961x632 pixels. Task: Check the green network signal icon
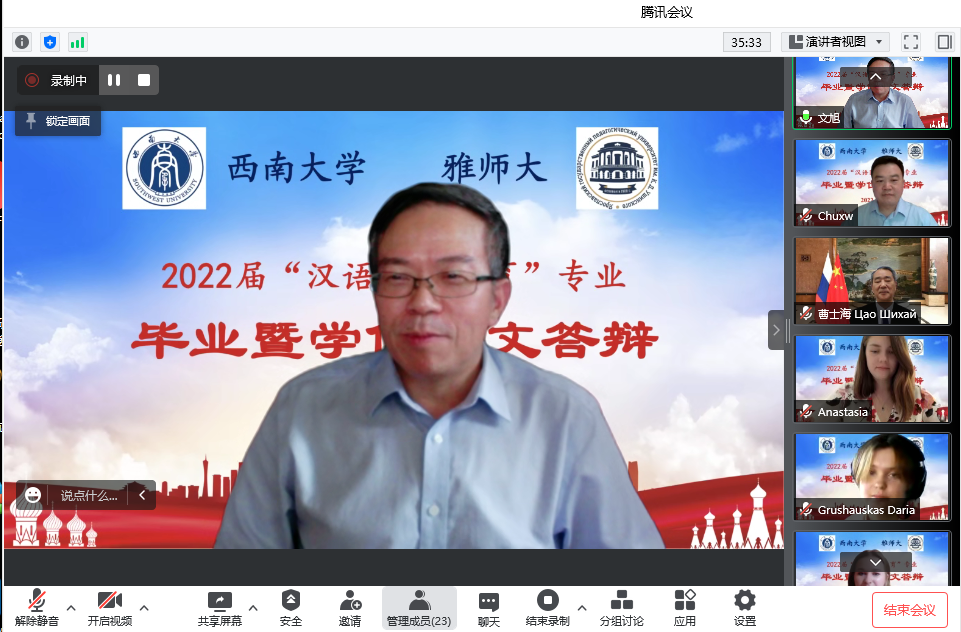(77, 42)
